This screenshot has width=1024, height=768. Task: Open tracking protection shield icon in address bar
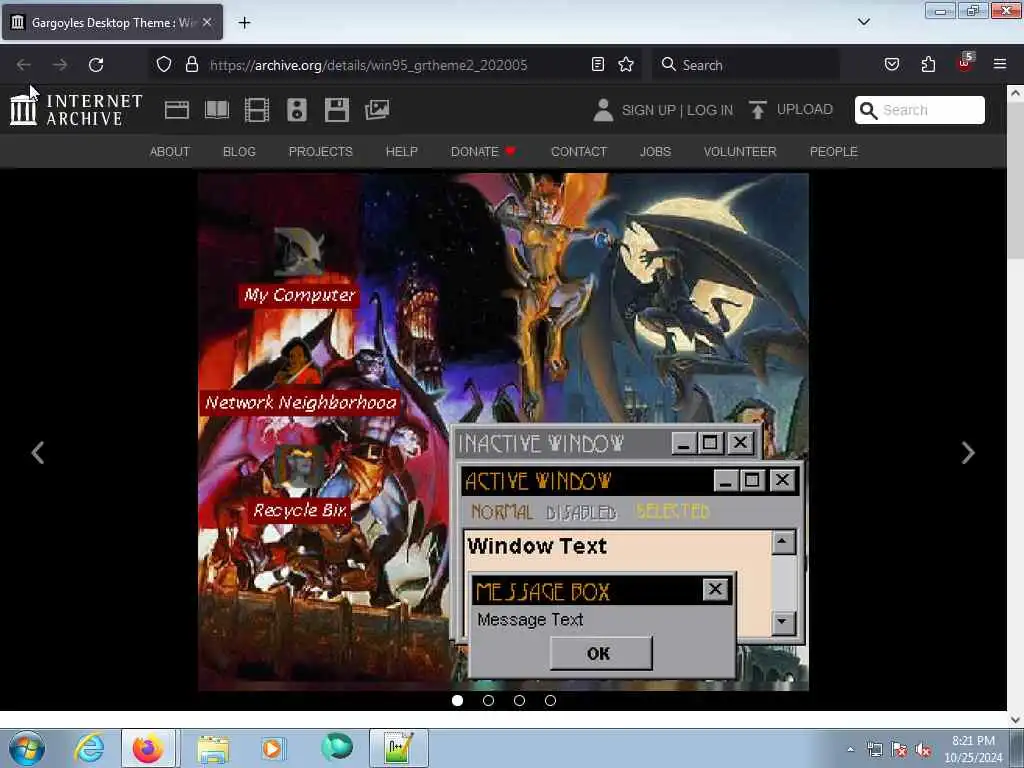click(164, 64)
